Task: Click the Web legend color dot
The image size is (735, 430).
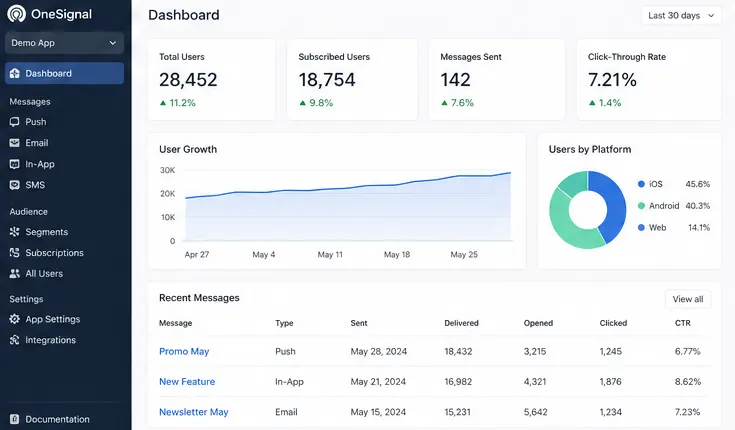Action: tap(641, 227)
